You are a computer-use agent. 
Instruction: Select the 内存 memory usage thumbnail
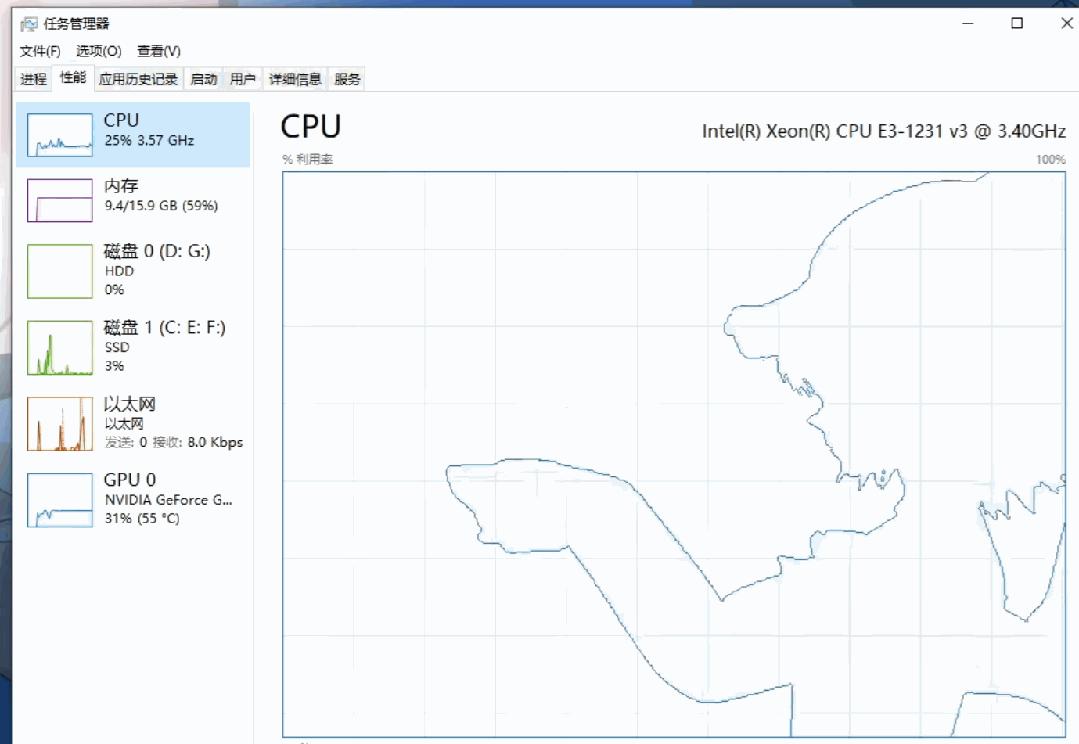[x=60, y=200]
